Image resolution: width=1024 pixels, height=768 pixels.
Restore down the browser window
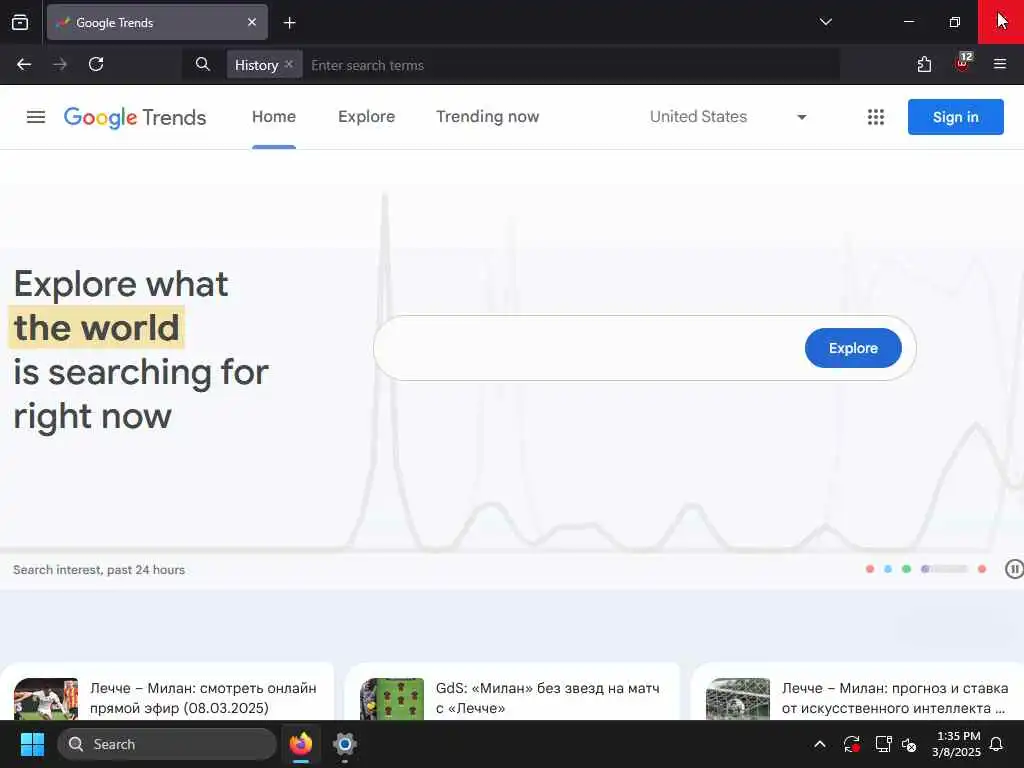(955, 22)
